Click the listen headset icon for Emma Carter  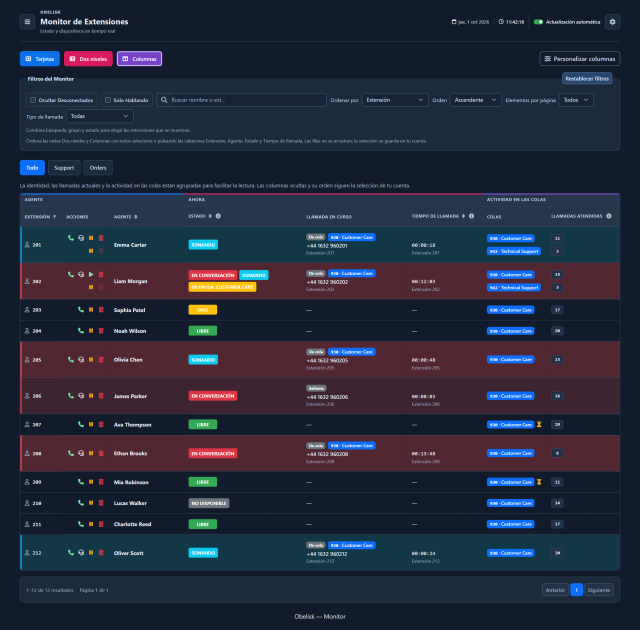81,238
